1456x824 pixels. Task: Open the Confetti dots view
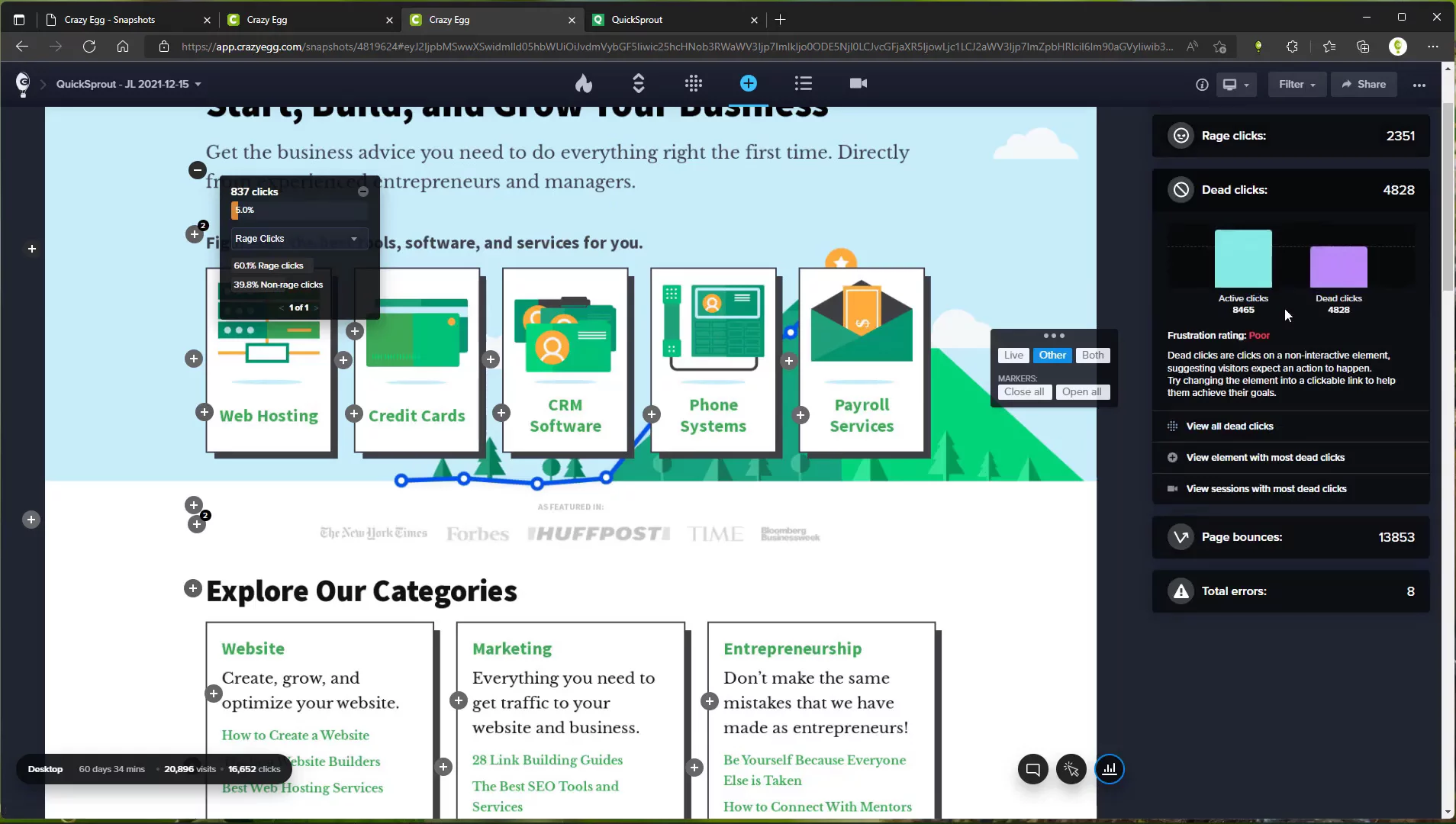(693, 84)
